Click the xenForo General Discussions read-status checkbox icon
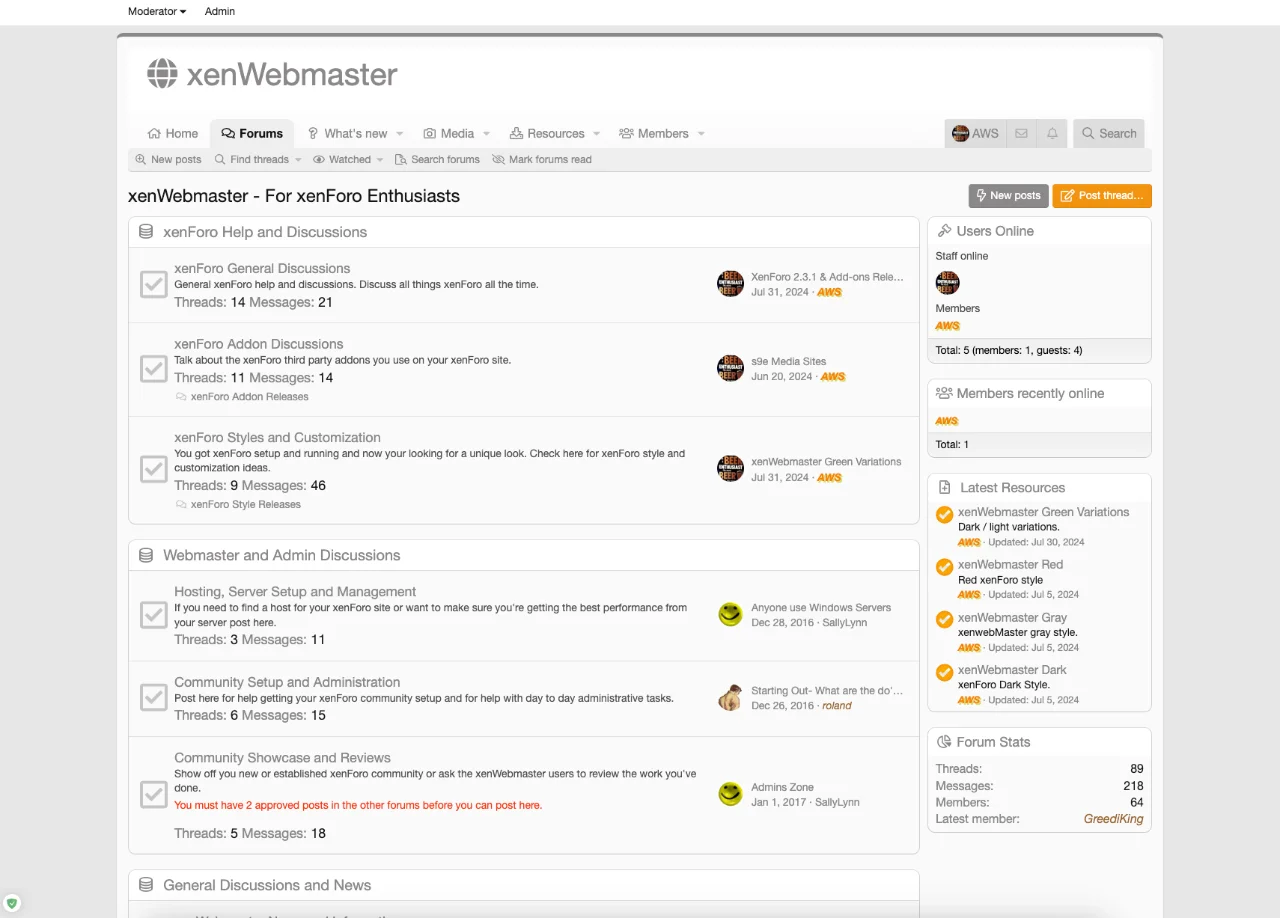 (x=153, y=285)
